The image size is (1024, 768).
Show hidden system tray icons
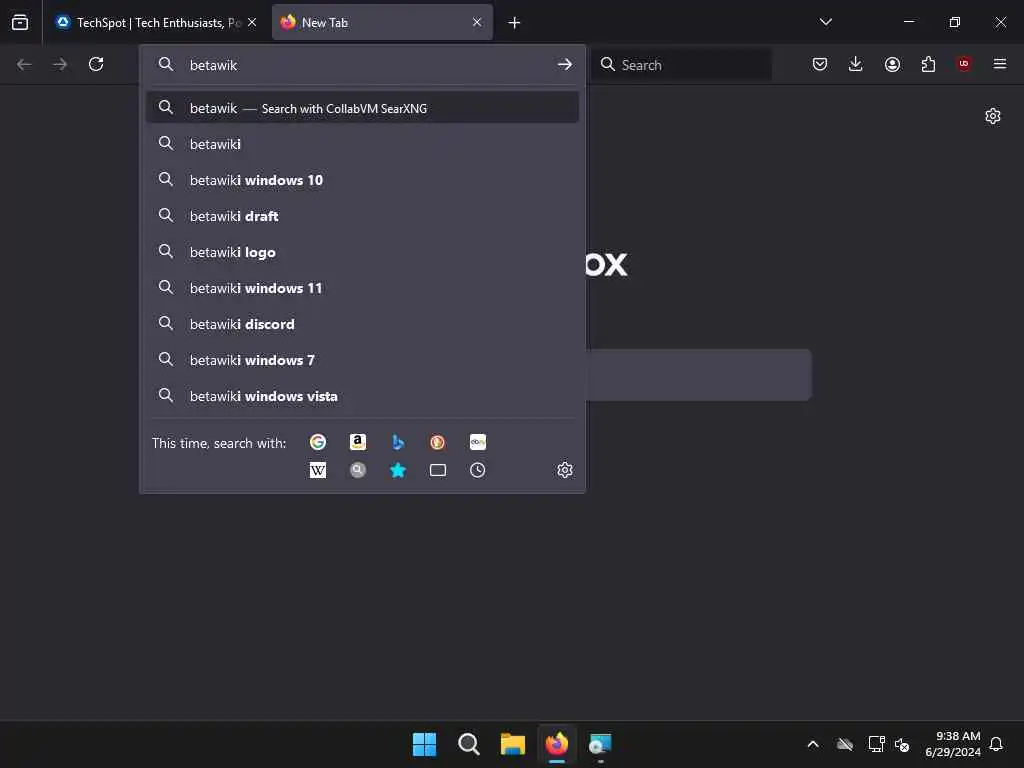[813, 744]
